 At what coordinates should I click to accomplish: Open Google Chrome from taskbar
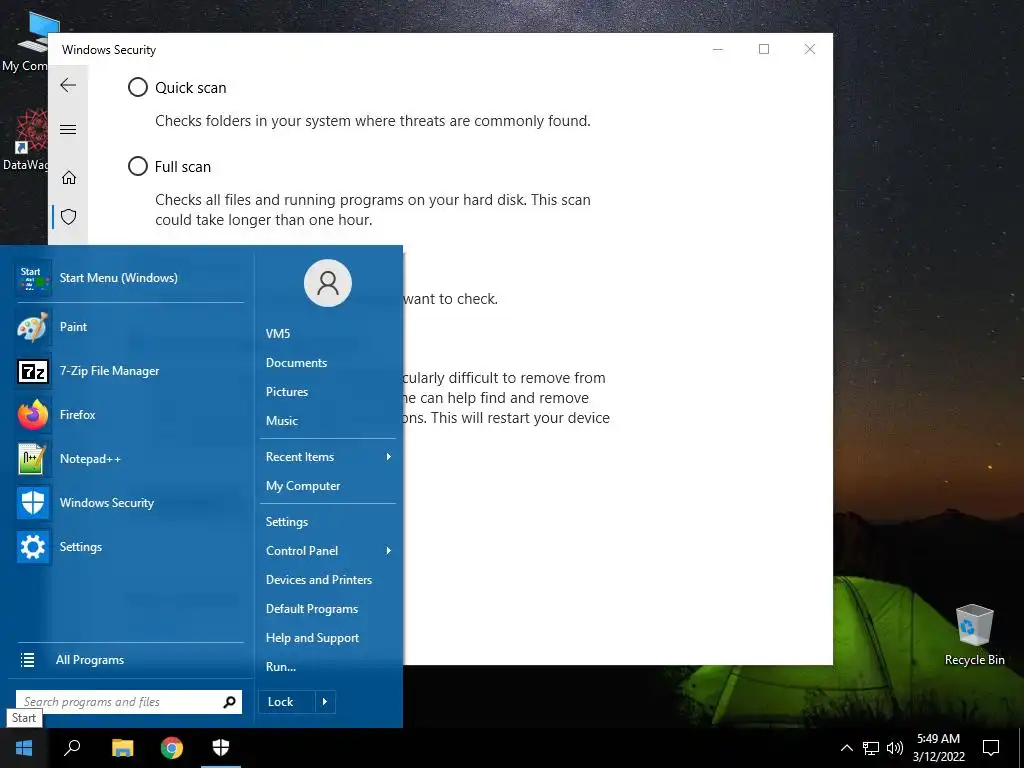click(172, 748)
